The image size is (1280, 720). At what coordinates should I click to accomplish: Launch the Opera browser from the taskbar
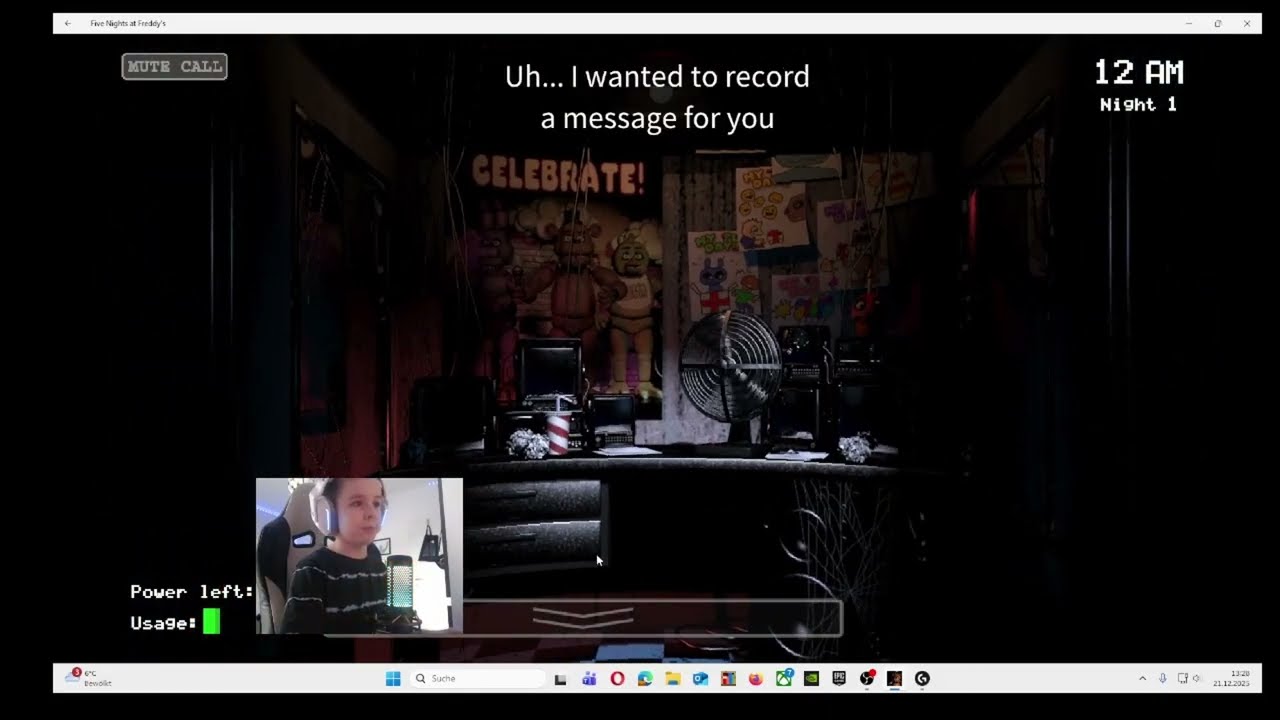coord(617,679)
